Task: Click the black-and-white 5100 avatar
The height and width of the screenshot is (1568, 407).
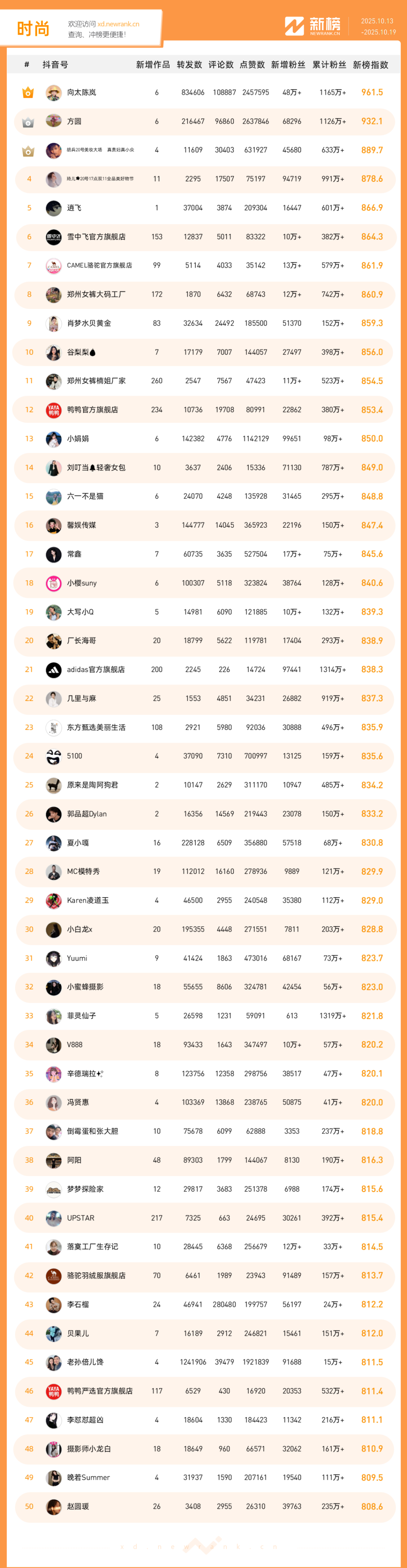Action: coord(54,757)
